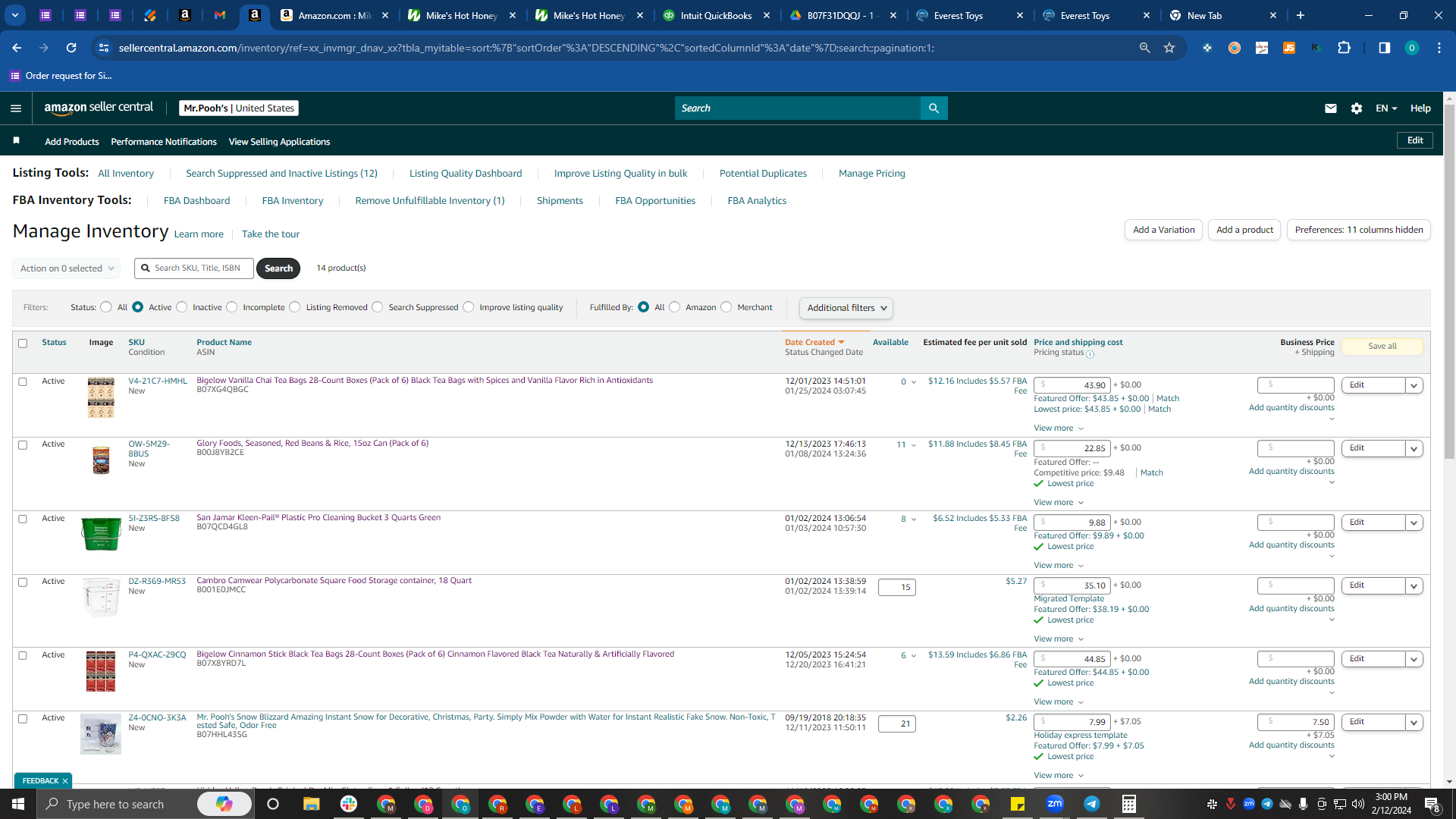Image resolution: width=1456 pixels, height=819 pixels.
Task: Tick the select-all checkbox in the table header
Action: 23,344
